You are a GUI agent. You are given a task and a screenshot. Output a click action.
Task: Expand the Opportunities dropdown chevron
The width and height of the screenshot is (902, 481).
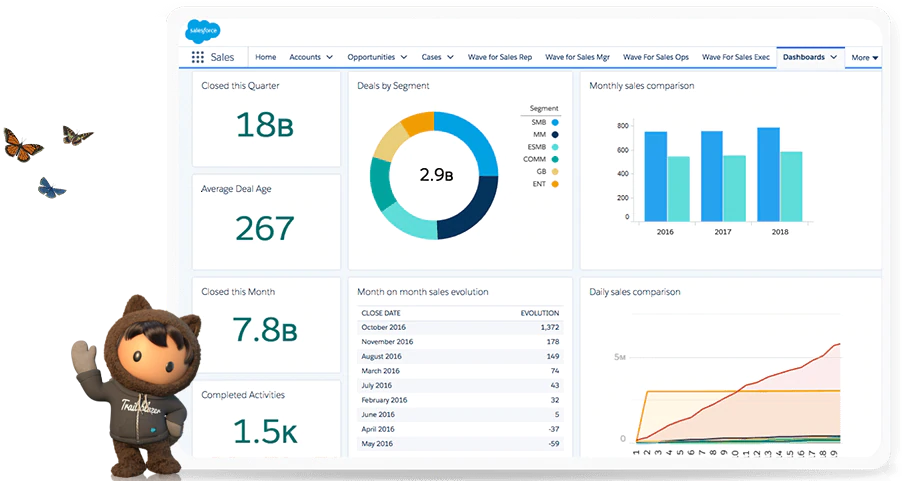tap(404, 57)
